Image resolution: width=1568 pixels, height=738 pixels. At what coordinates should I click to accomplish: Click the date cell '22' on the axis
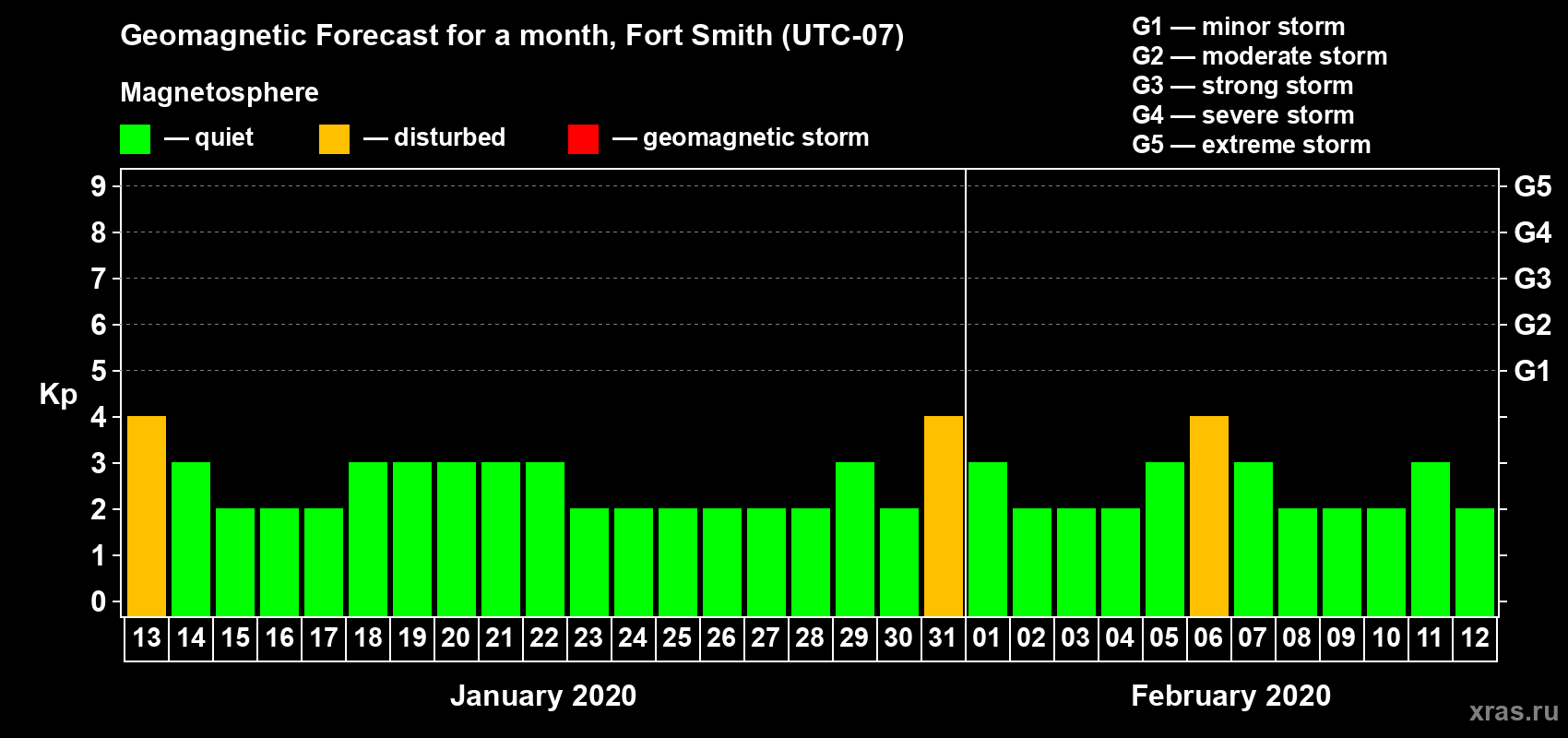pyautogui.click(x=545, y=638)
